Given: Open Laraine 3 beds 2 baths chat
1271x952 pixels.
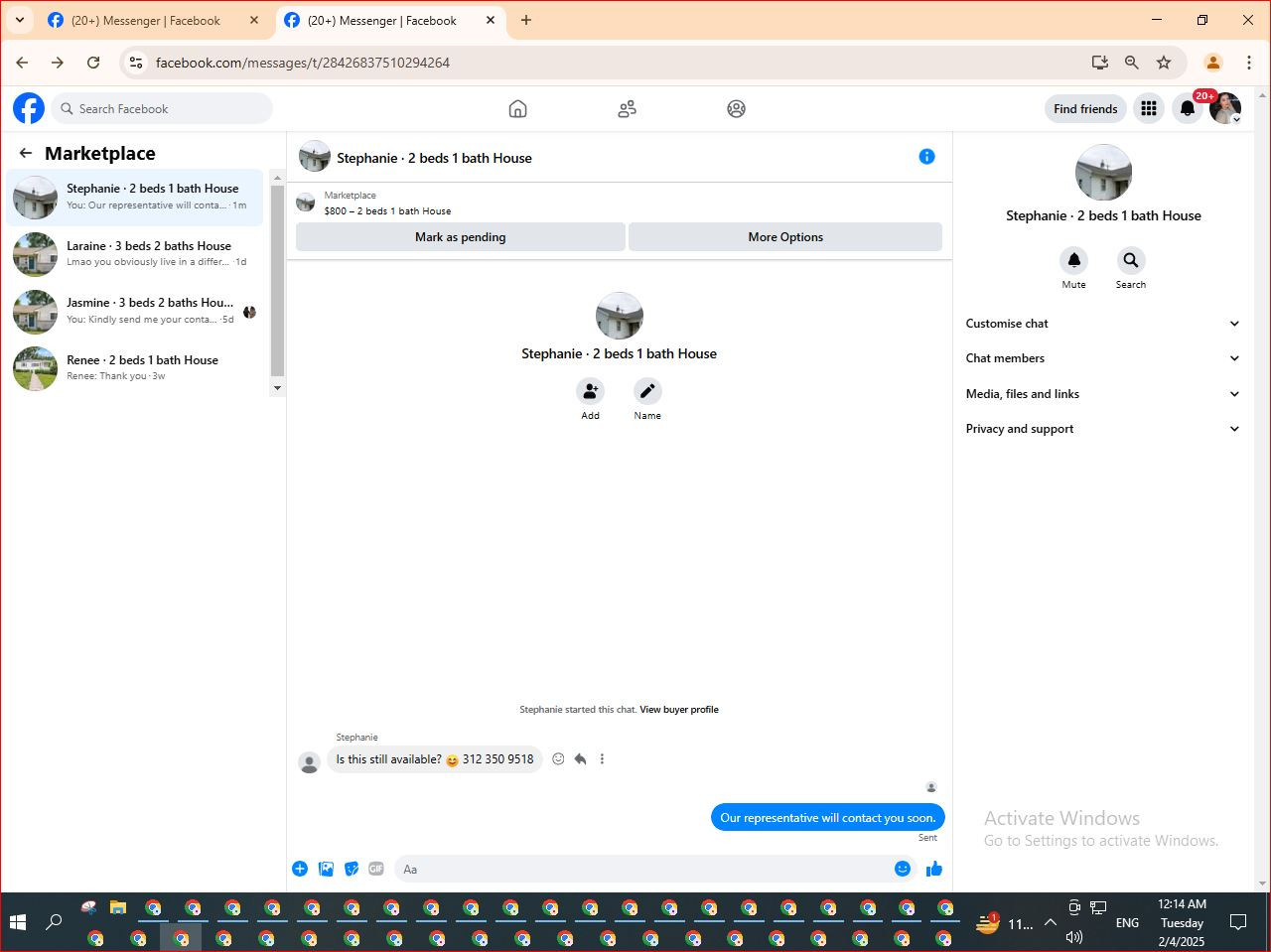Looking at the screenshot, I should click(x=135, y=254).
